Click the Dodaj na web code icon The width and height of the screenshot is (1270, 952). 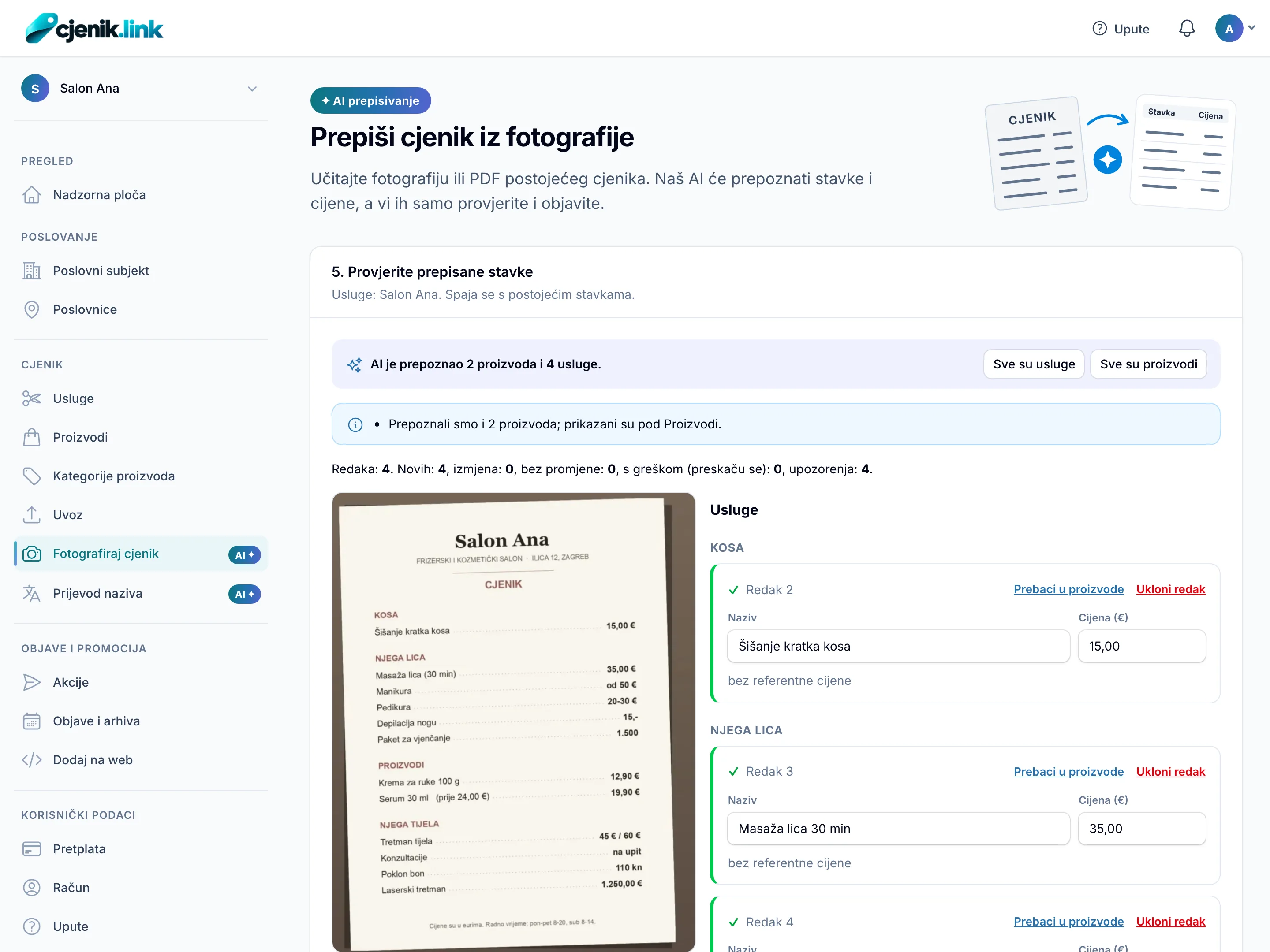coord(32,760)
